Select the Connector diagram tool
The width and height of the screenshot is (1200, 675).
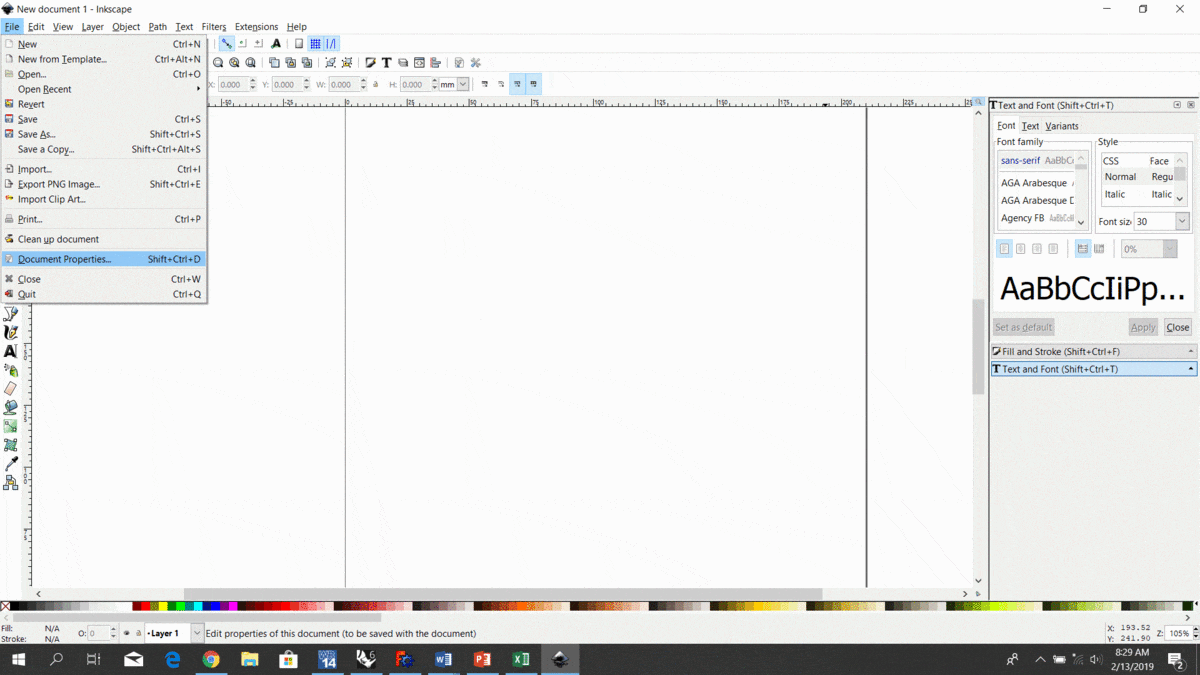(x=11, y=483)
